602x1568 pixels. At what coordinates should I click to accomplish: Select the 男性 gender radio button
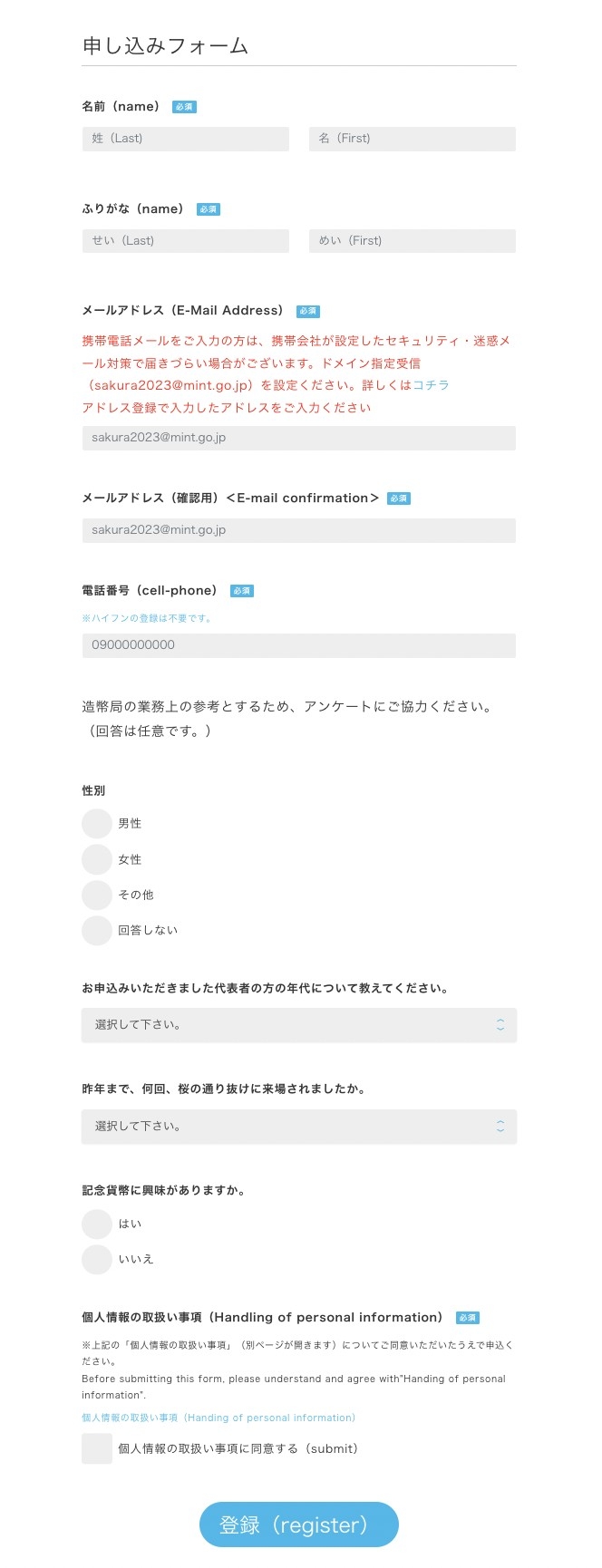click(x=97, y=824)
